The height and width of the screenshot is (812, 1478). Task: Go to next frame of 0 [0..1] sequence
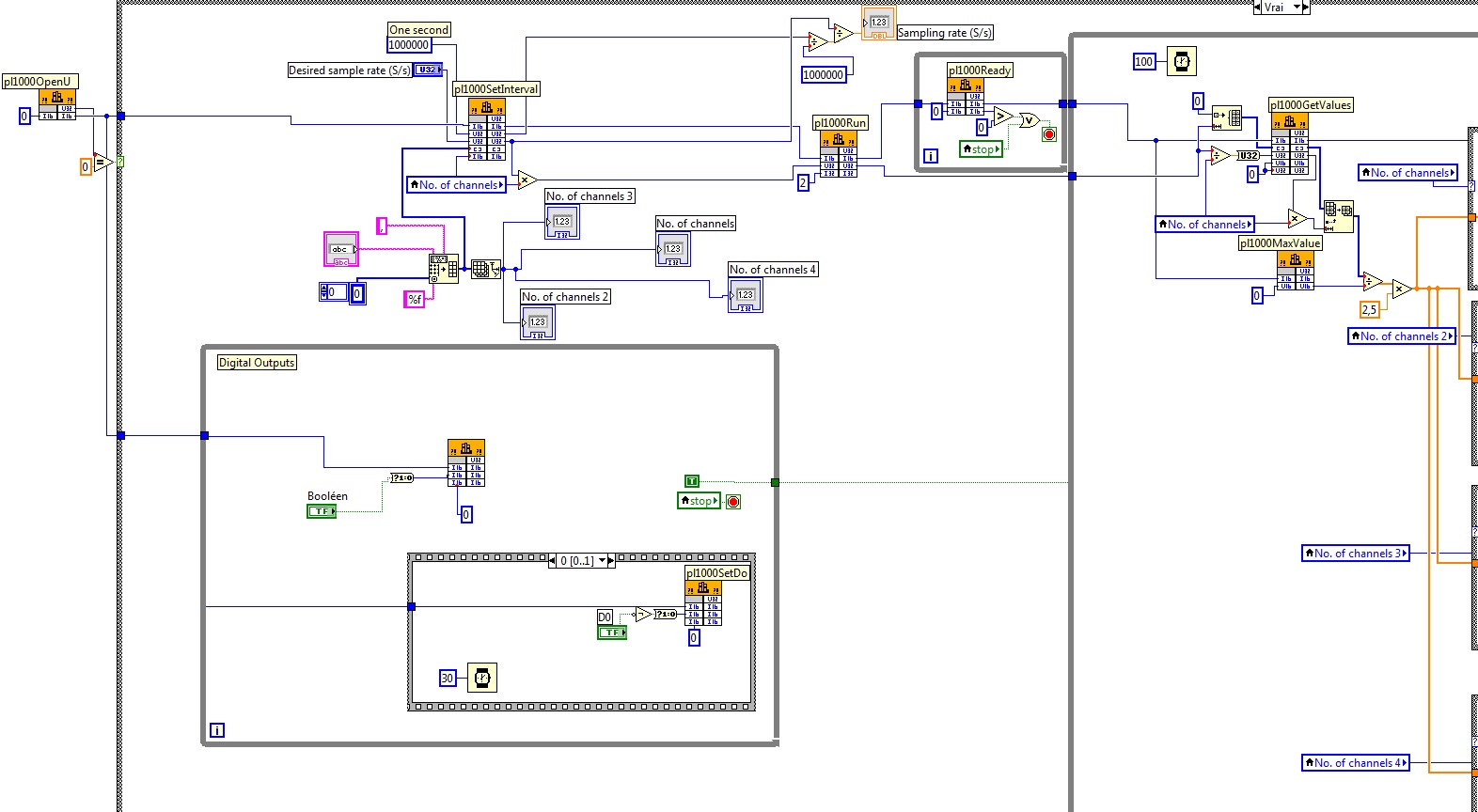pyautogui.click(x=611, y=561)
